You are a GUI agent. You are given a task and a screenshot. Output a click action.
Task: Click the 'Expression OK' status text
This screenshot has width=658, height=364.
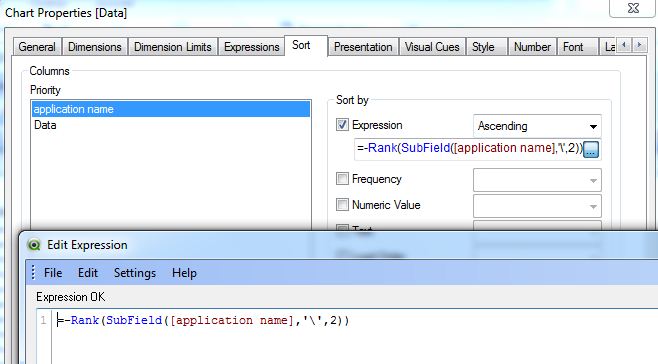[70, 297]
